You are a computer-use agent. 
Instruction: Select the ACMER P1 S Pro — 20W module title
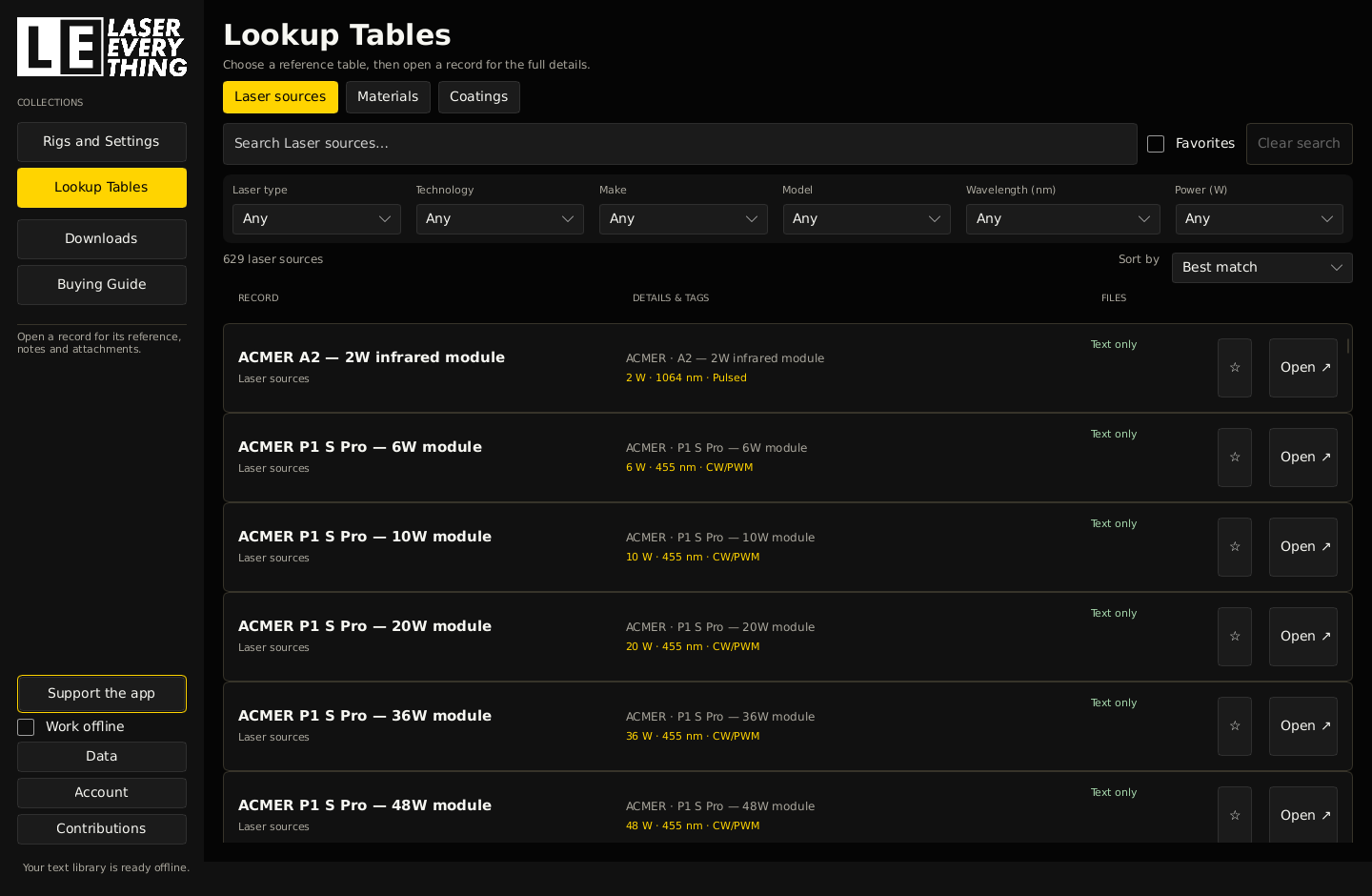tap(365, 626)
